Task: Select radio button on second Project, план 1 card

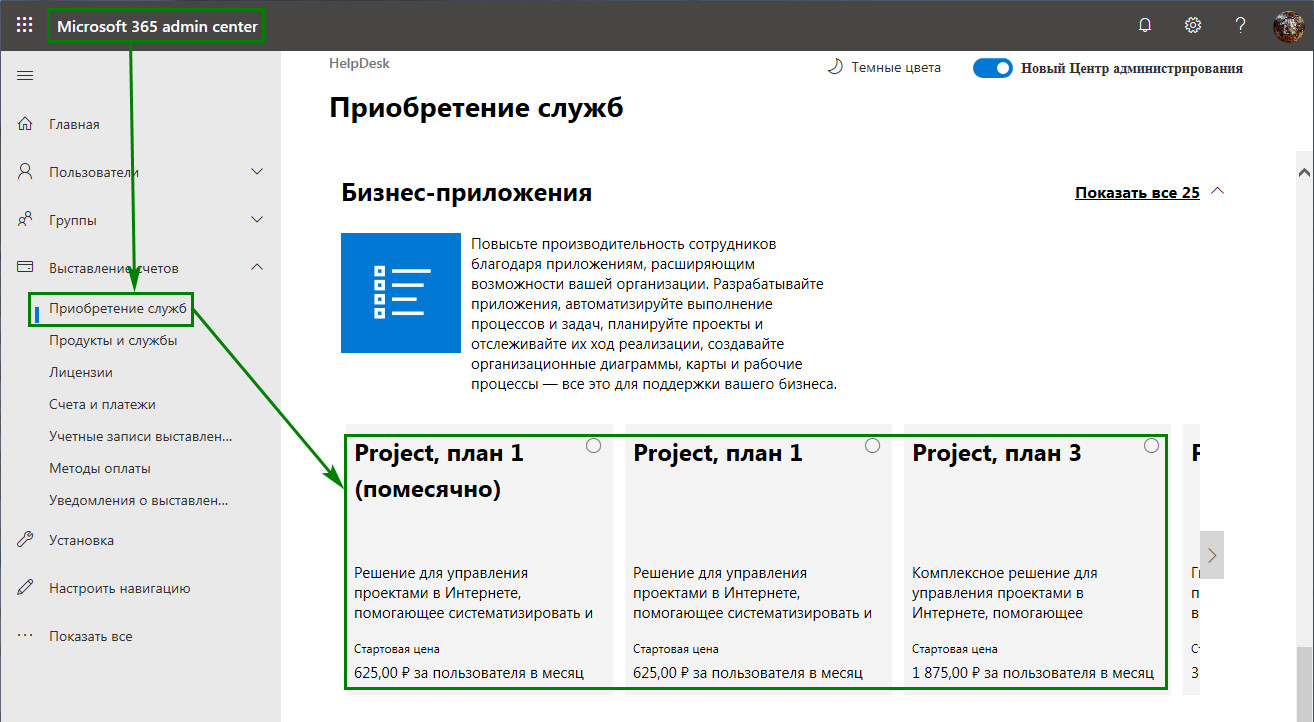Action: pos(872,446)
